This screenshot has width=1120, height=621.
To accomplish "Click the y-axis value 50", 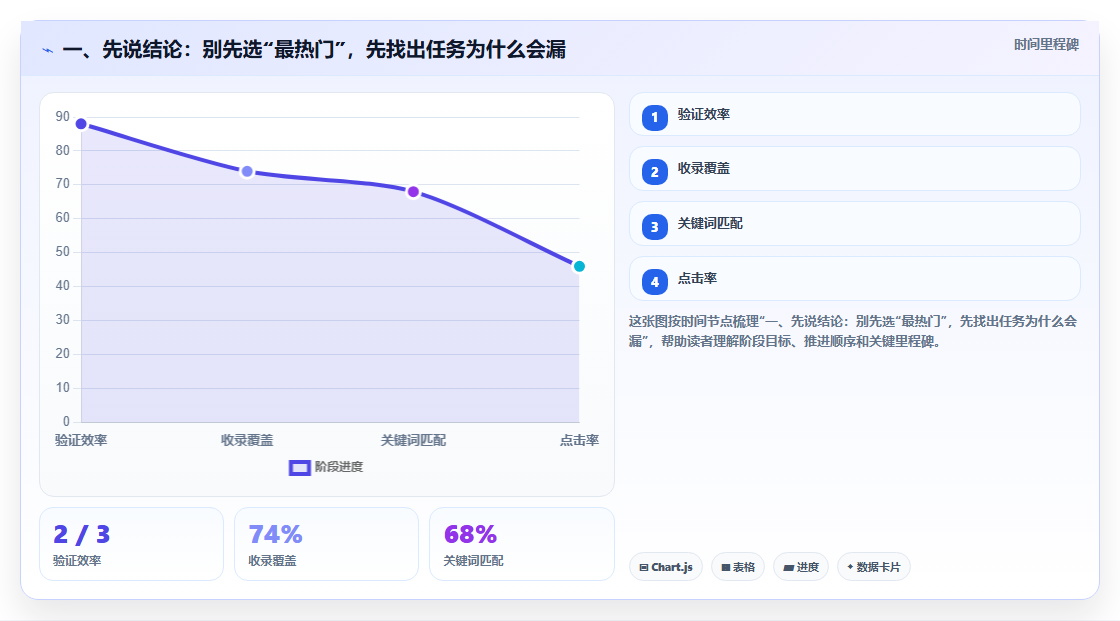I will (x=63, y=252).
